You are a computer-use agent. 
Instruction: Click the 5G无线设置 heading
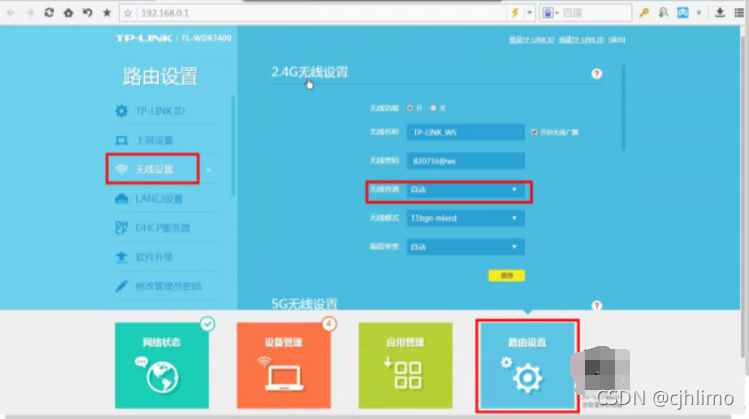304,304
